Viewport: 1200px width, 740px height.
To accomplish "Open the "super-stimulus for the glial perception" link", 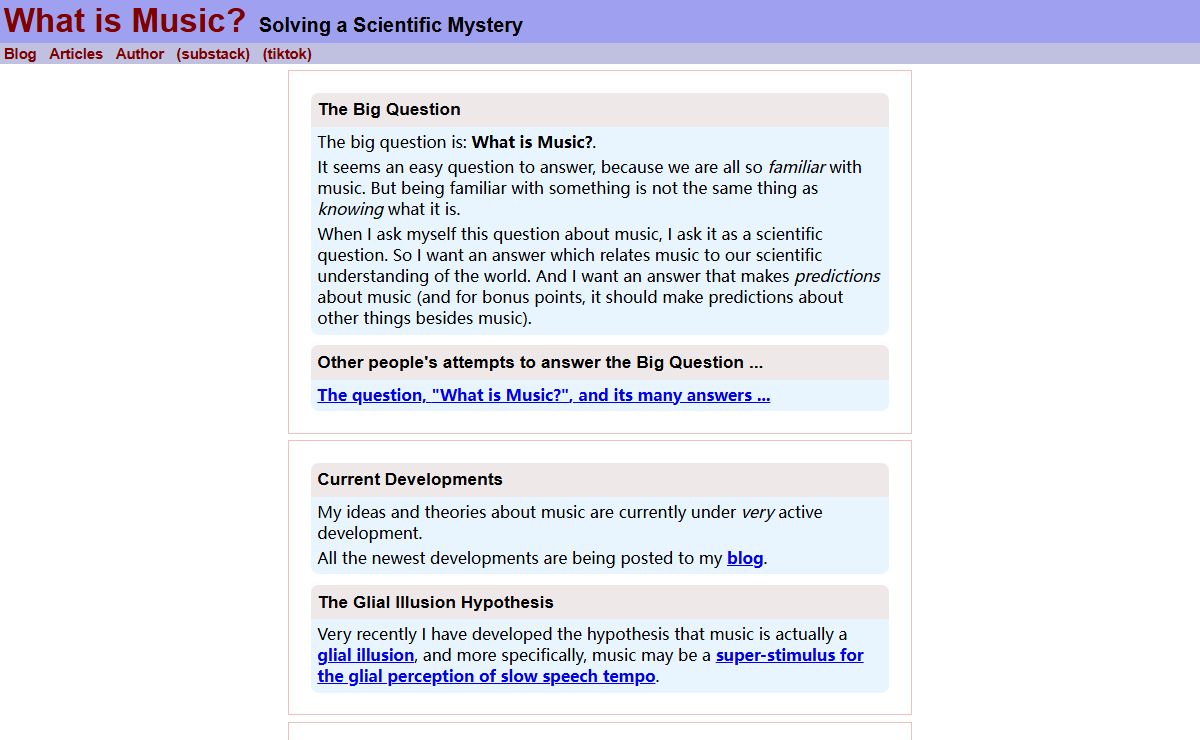I will [x=590, y=666].
